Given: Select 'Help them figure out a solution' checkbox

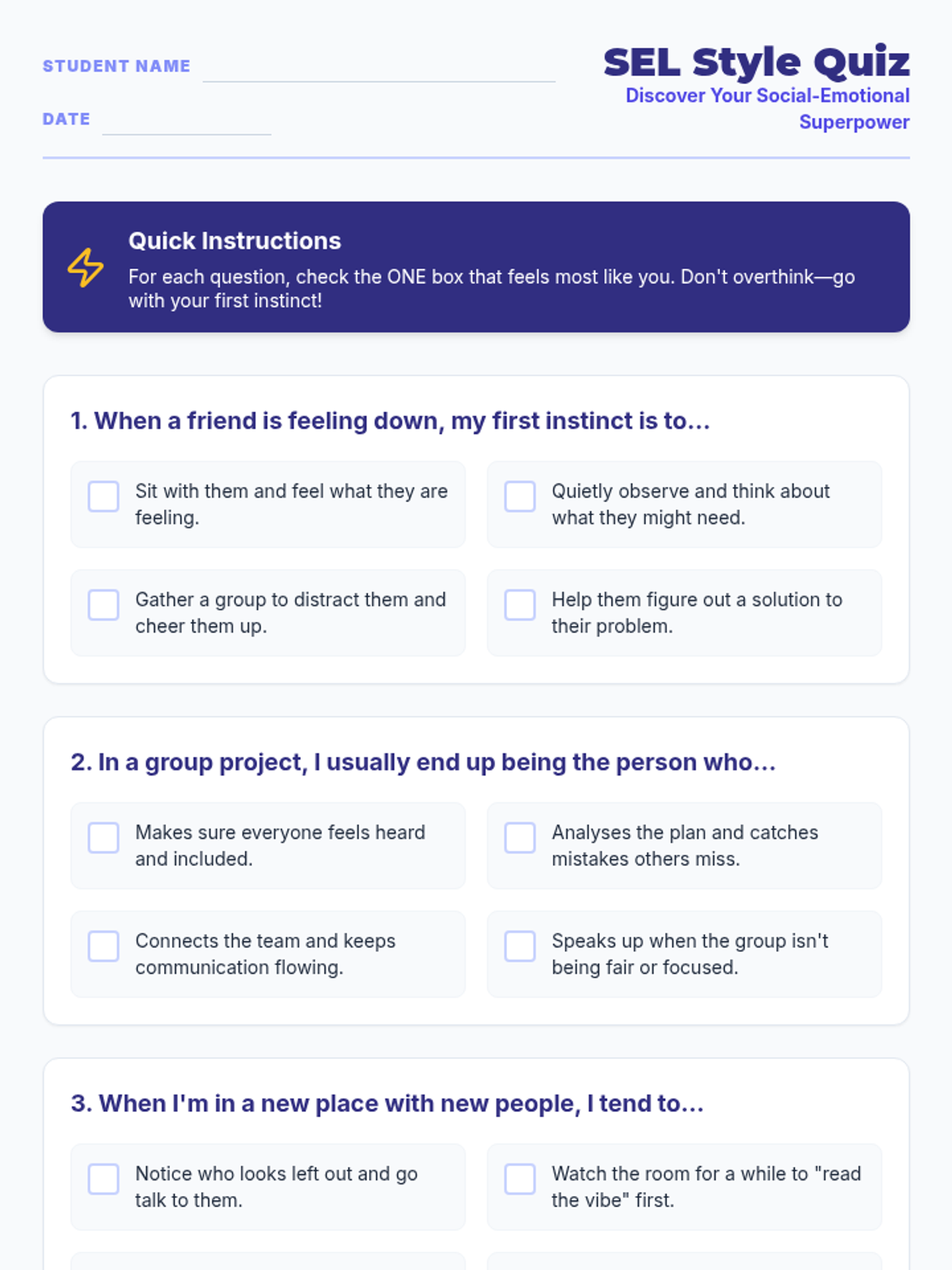Looking at the screenshot, I should pyautogui.click(x=520, y=605).
